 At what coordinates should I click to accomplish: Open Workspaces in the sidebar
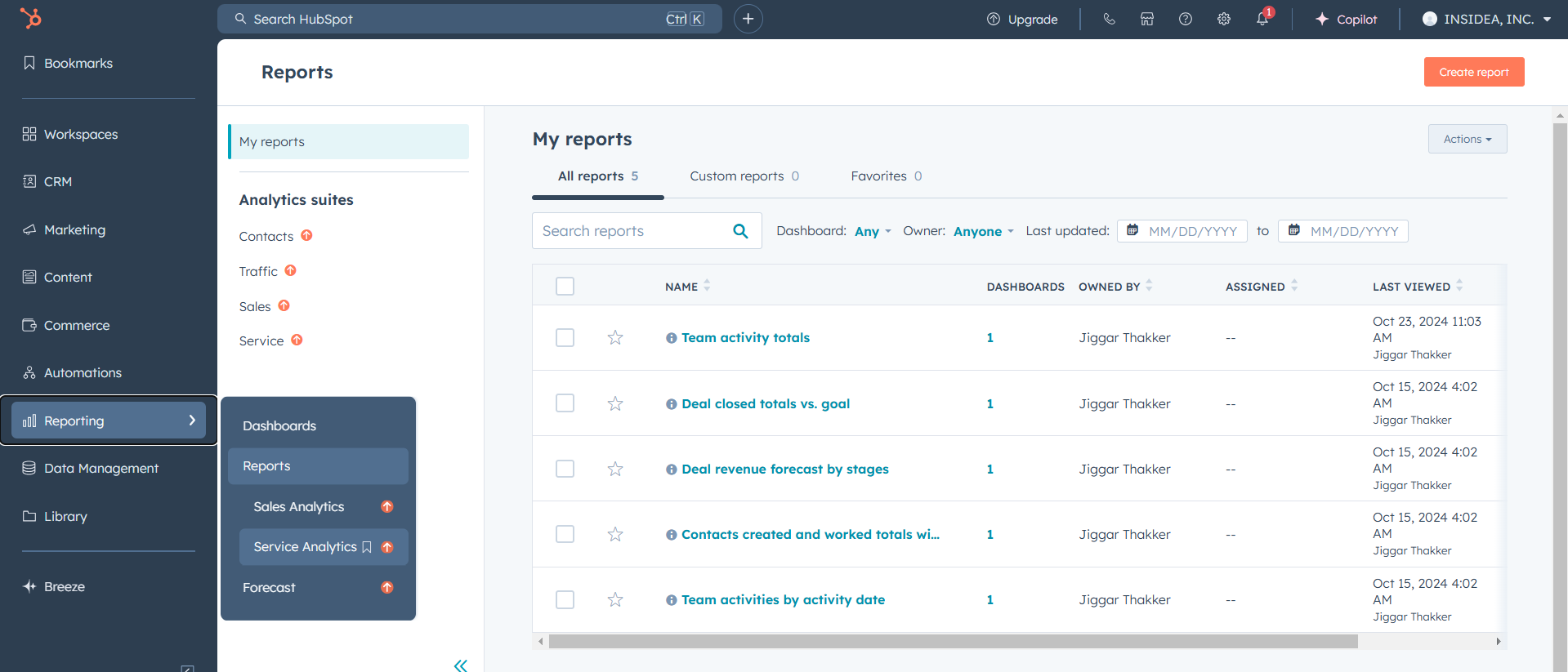point(70,134)
